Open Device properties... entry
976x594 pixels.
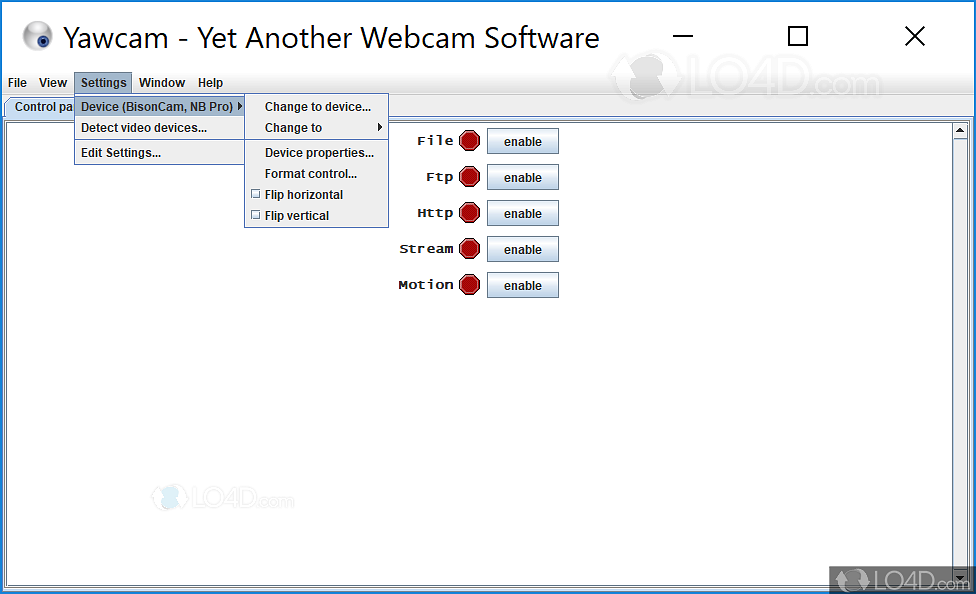click(316, 153)
